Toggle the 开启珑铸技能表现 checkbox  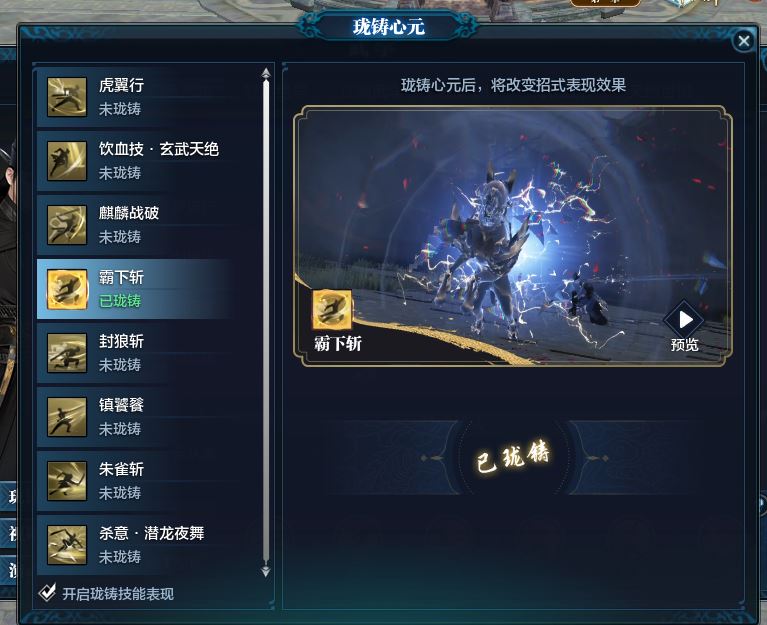(47, 593)
